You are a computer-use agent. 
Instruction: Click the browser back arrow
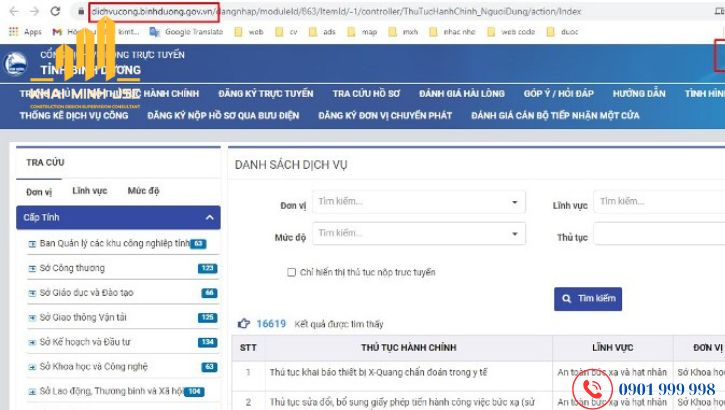pos(14,11)
